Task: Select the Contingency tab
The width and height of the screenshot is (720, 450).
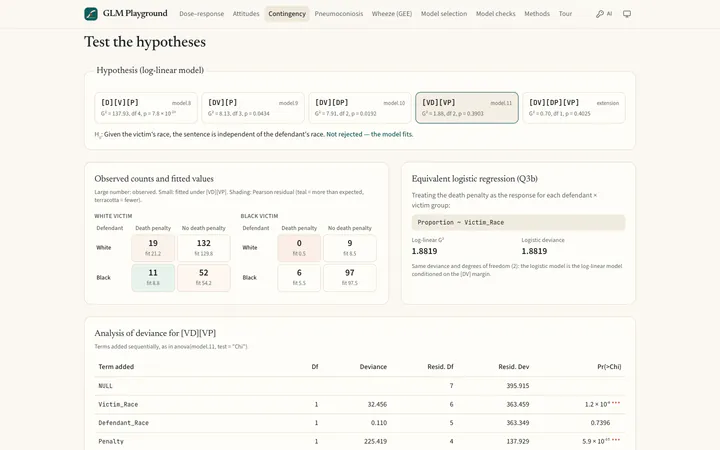Action: click(x=287, y=14)
